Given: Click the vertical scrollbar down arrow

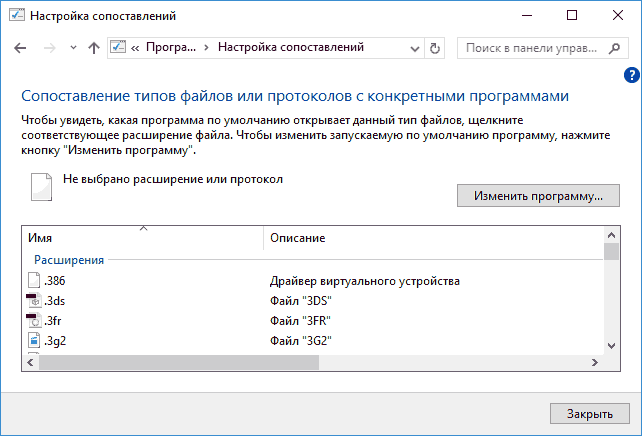Looking at the screenshot, I should tap(612, 345).
